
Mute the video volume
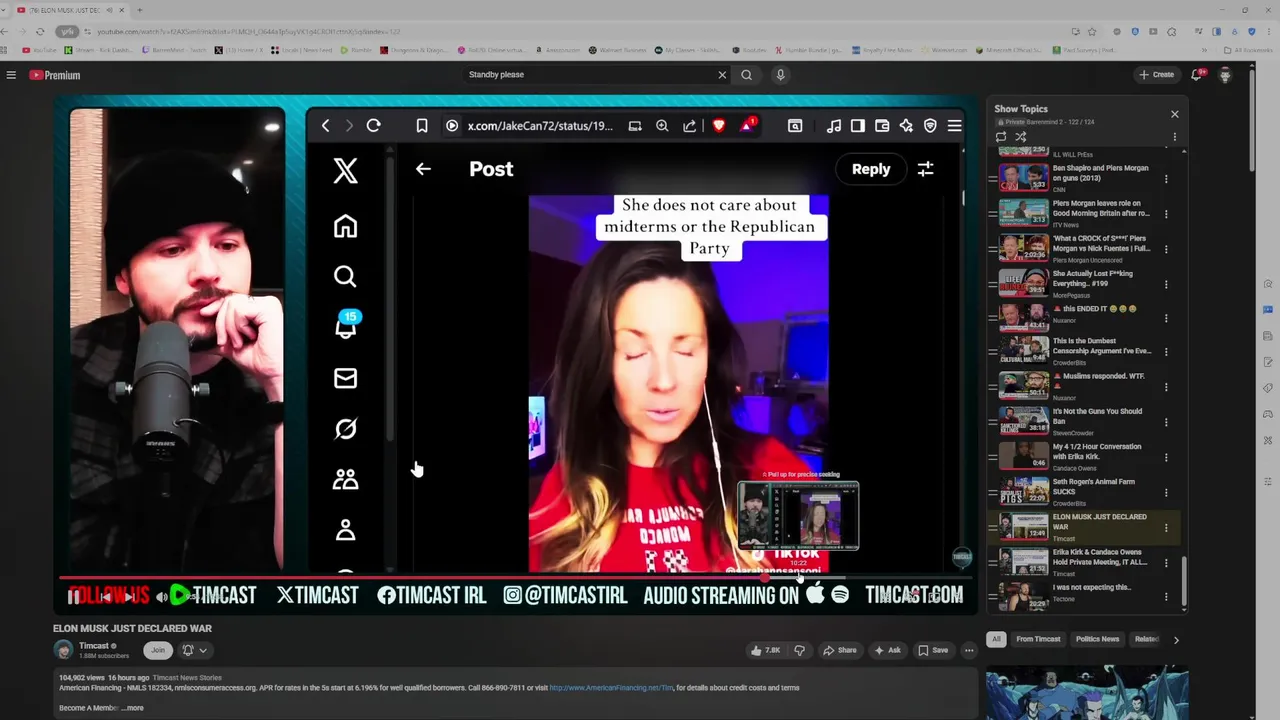pyautogui.click(x=161, y=597)
